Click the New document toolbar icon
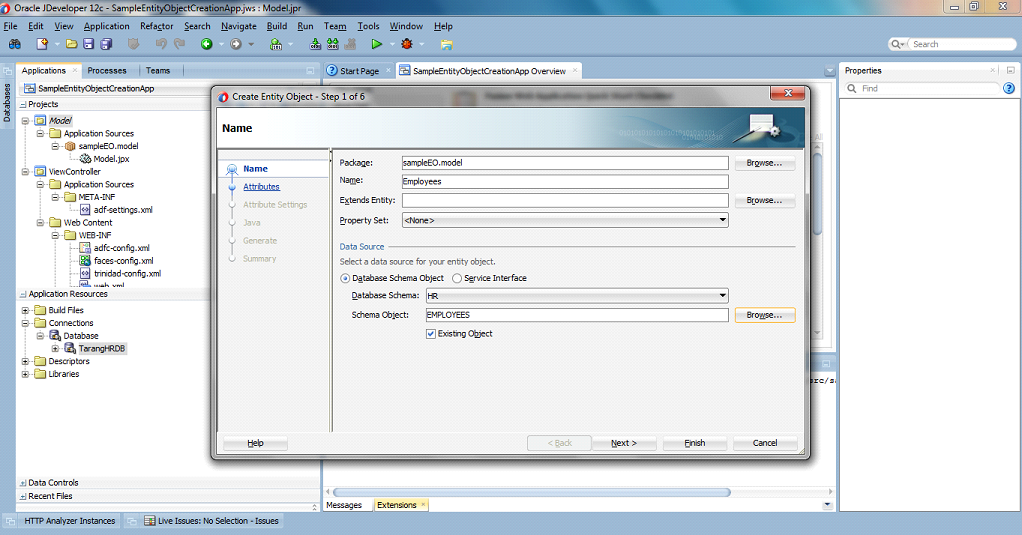This screenshot has height=535, width=1022. [x=42, y=44]
